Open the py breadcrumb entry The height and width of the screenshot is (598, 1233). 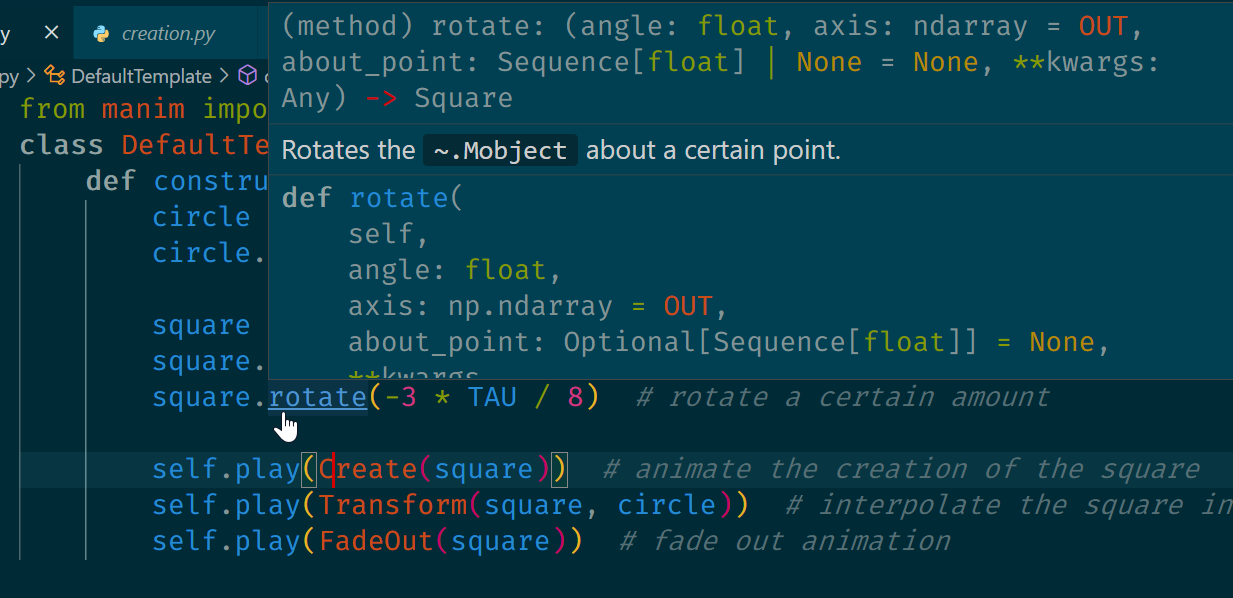point(10,75)
